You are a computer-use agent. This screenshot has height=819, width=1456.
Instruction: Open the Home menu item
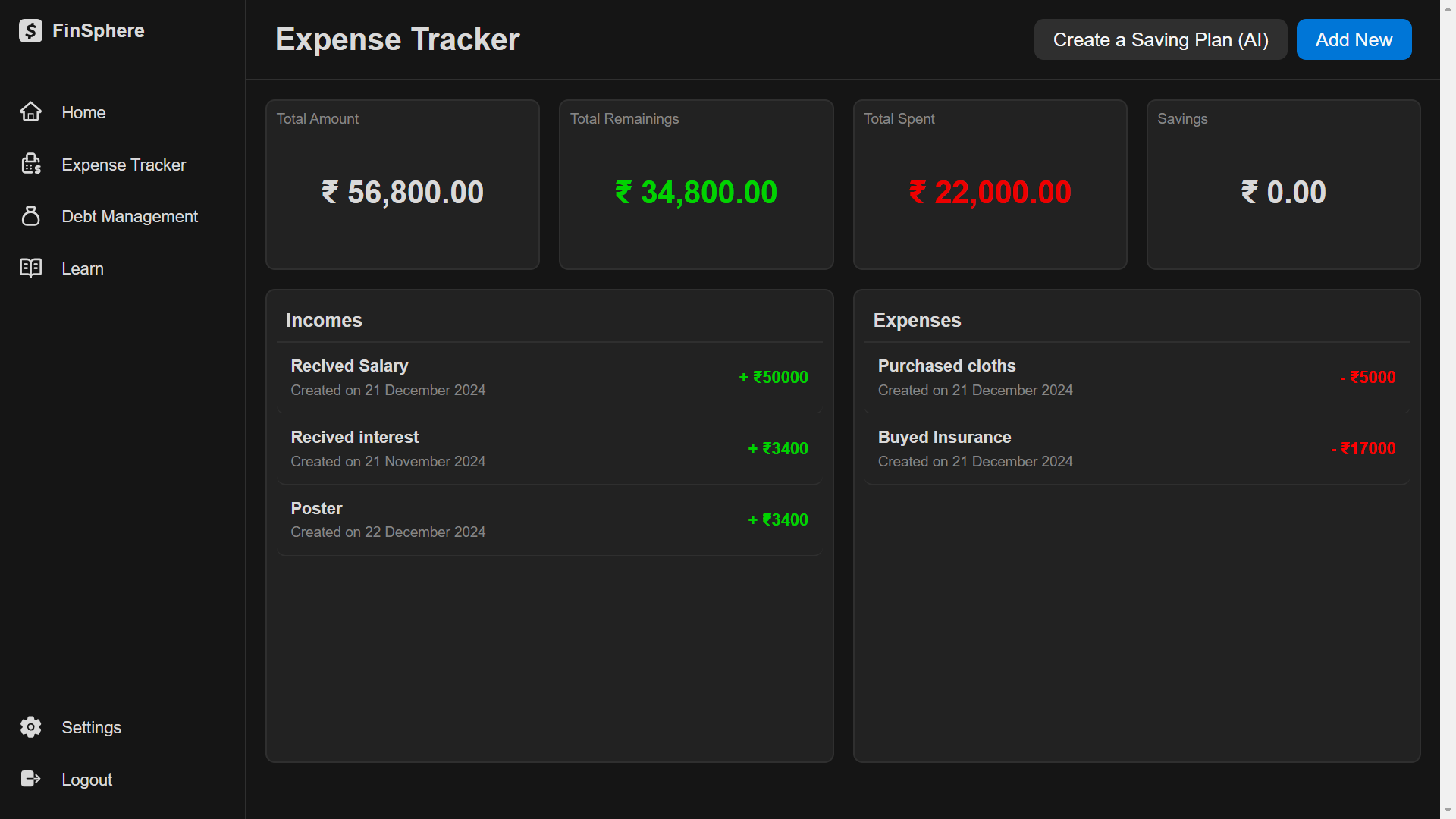coord(83,112)
